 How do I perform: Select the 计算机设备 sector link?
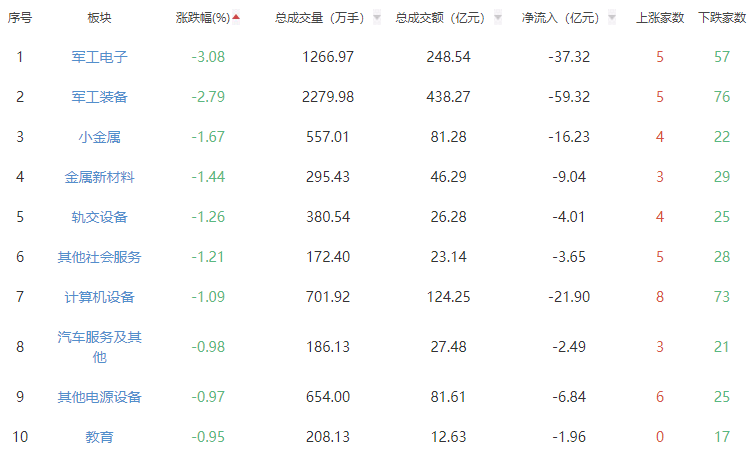coord(99,297)
